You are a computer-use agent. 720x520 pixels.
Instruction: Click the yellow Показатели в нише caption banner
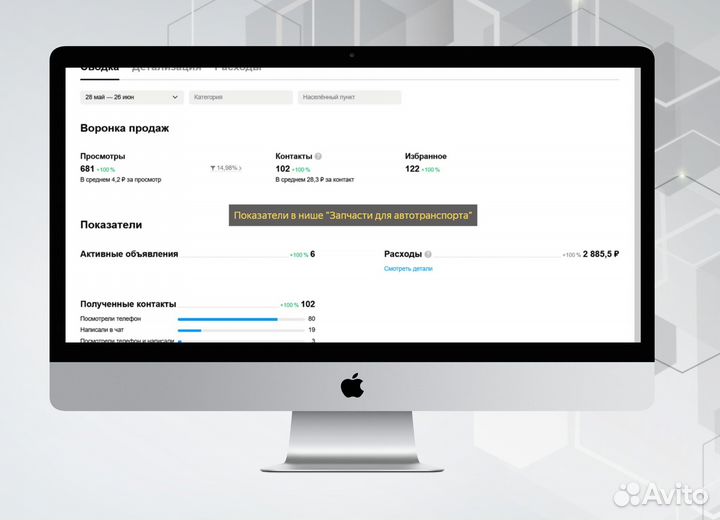pos(352,216)
